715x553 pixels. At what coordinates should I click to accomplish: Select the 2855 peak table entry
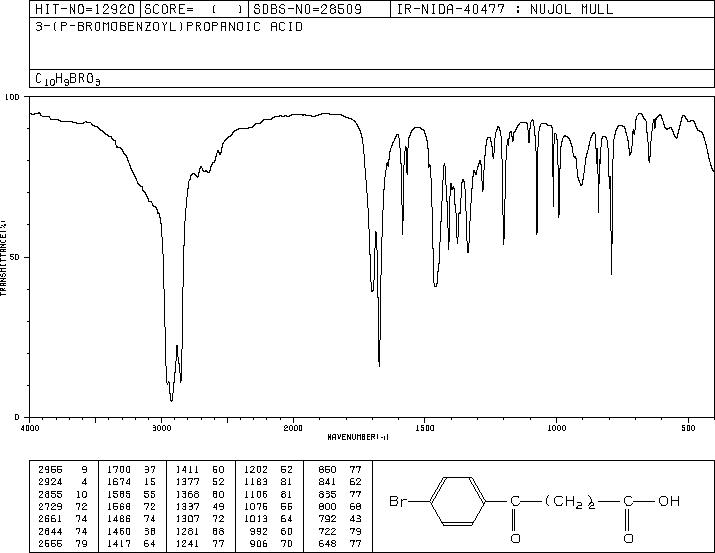coord(62,494)
